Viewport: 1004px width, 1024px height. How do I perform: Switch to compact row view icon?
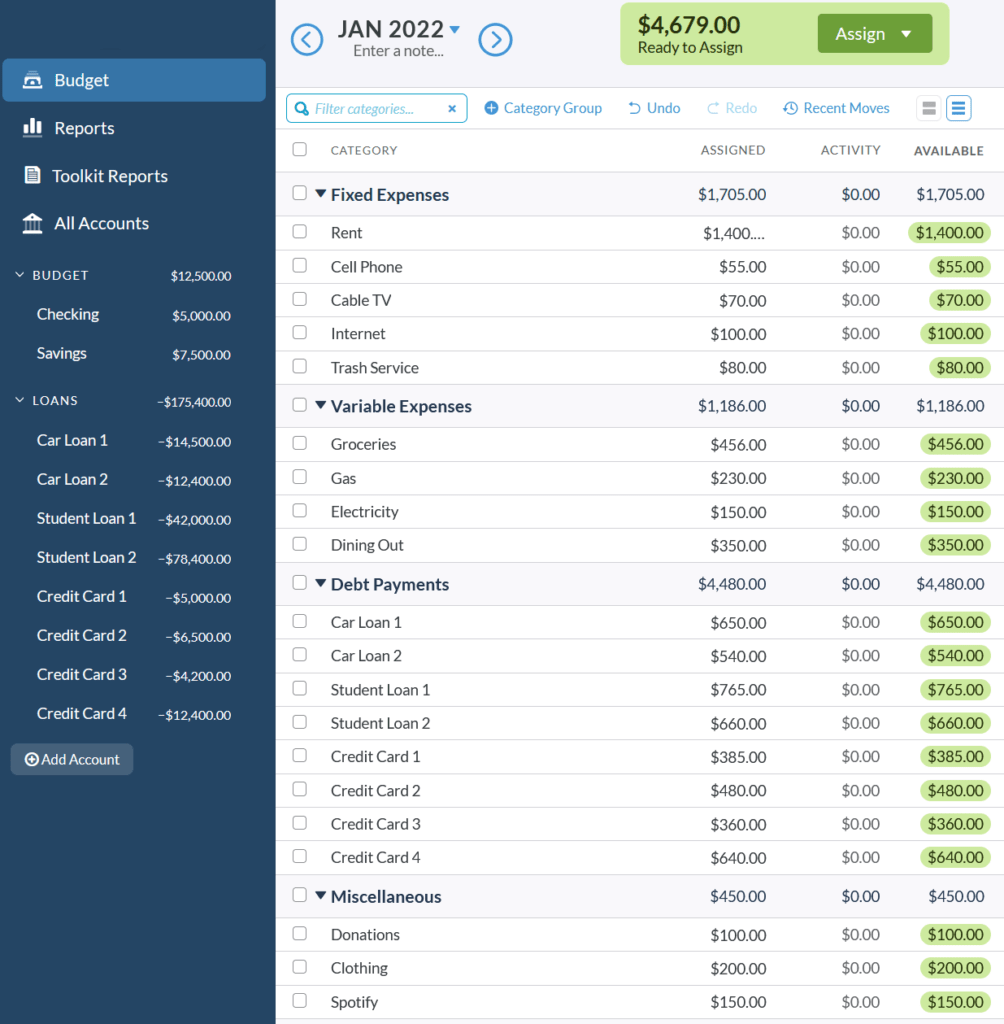point(928,107)
